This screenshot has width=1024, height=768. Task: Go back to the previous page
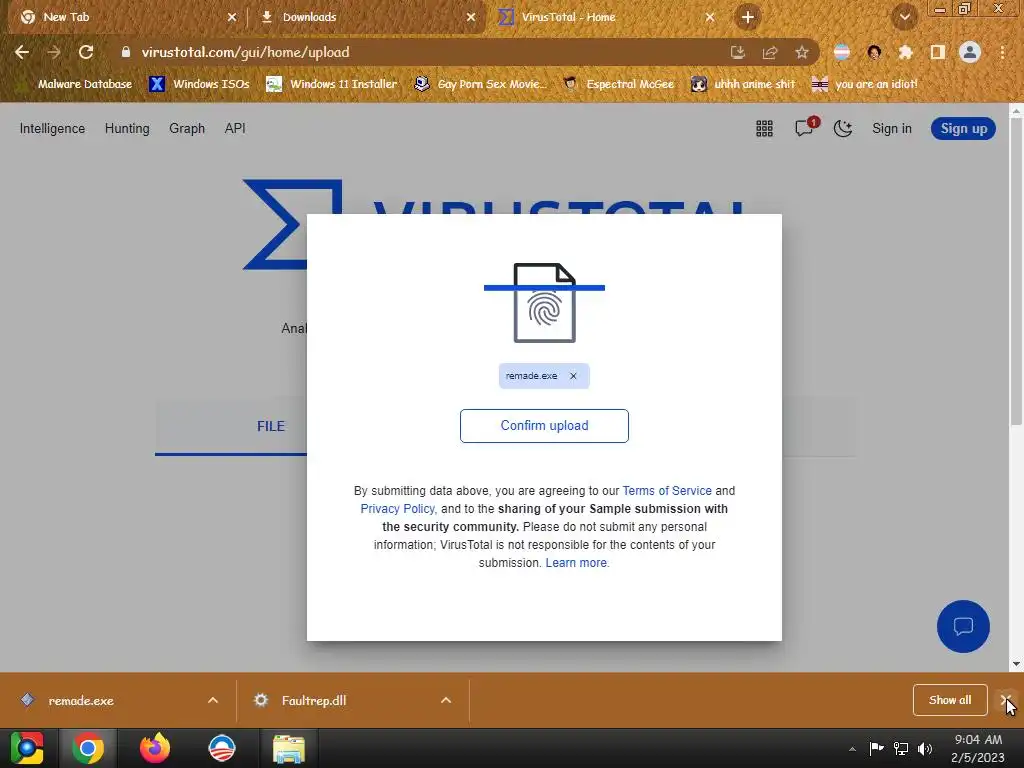22,52
